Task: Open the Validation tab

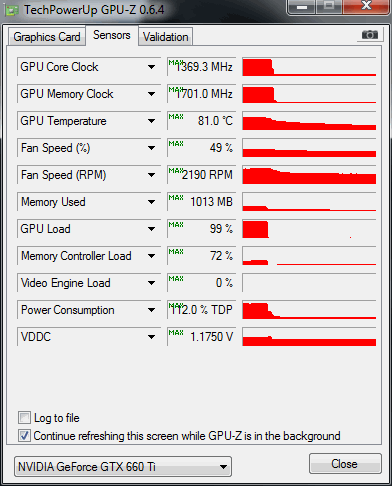Action: tap(166, 37)
